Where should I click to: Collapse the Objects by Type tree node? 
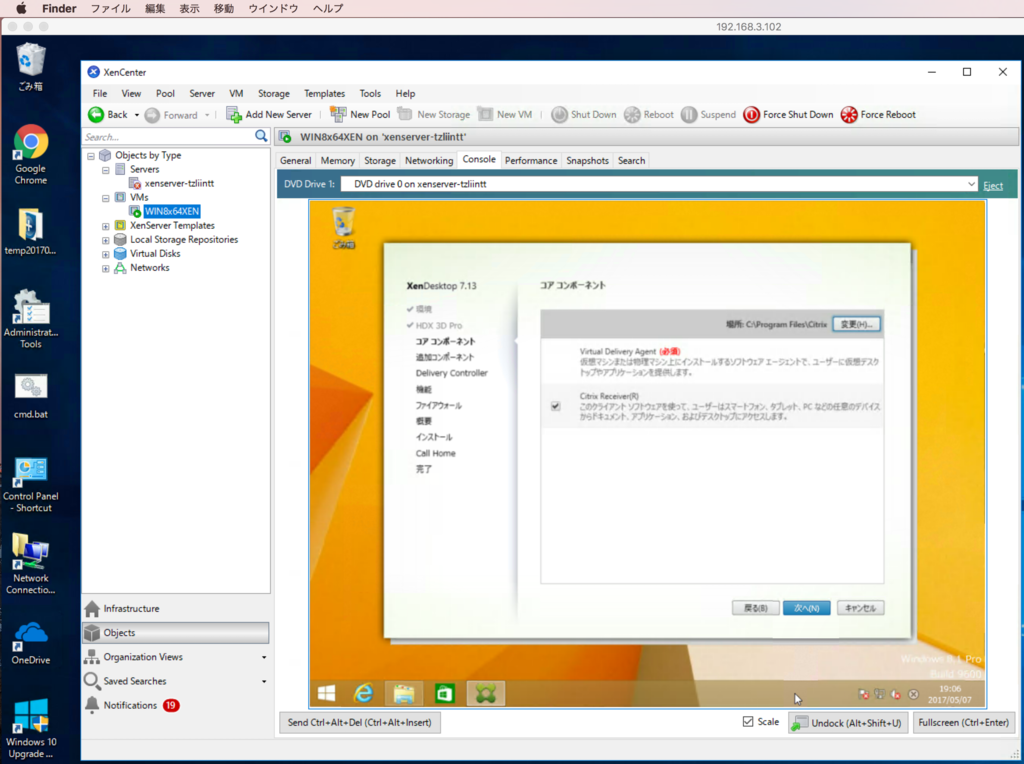pyautogui.click(x=91, y=156)
